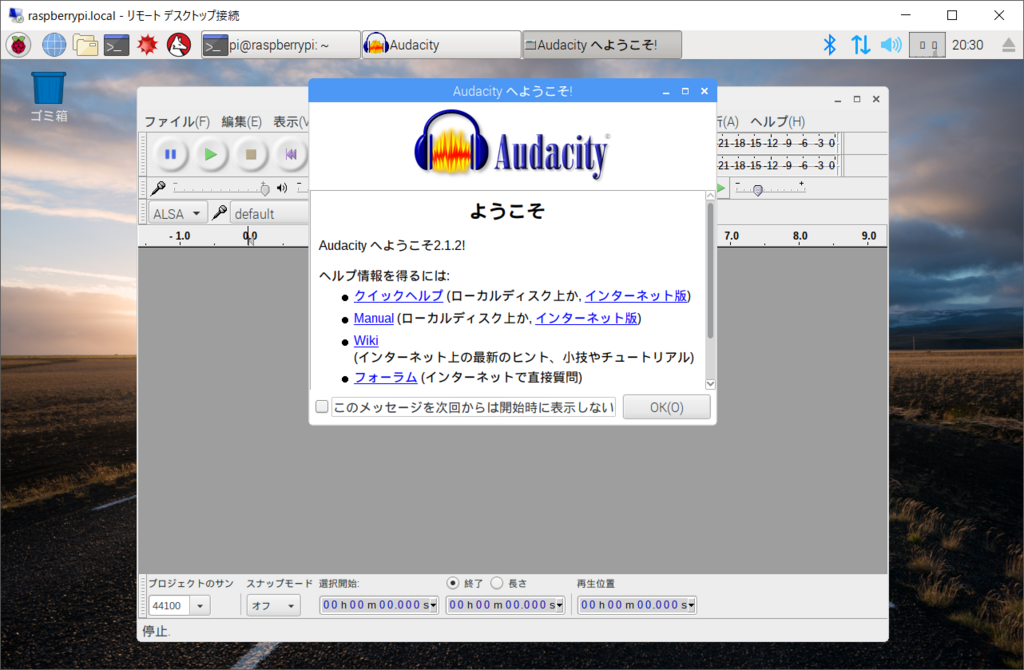Click the OK(O) button
This screenshot has width=1024, height=670.
(x=667, y=407)
